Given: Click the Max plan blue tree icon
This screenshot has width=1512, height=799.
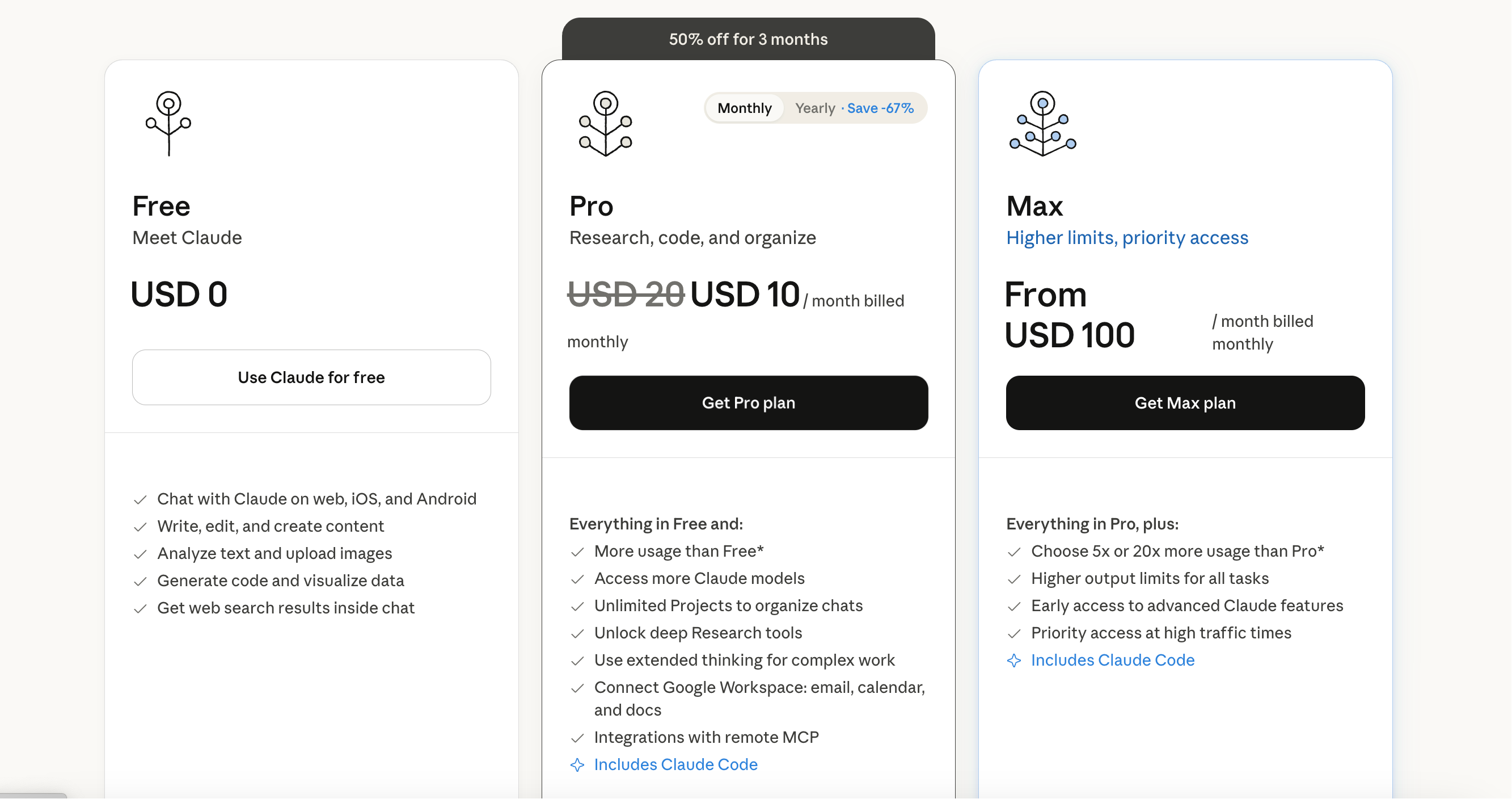Looking at the screenshot, I should coord(1042,123).
